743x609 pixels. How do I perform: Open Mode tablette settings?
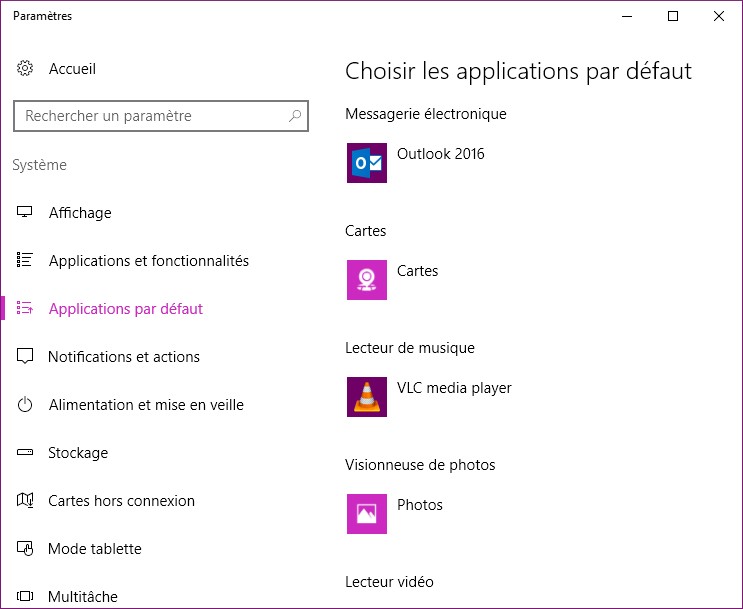(x=95, y=549)
